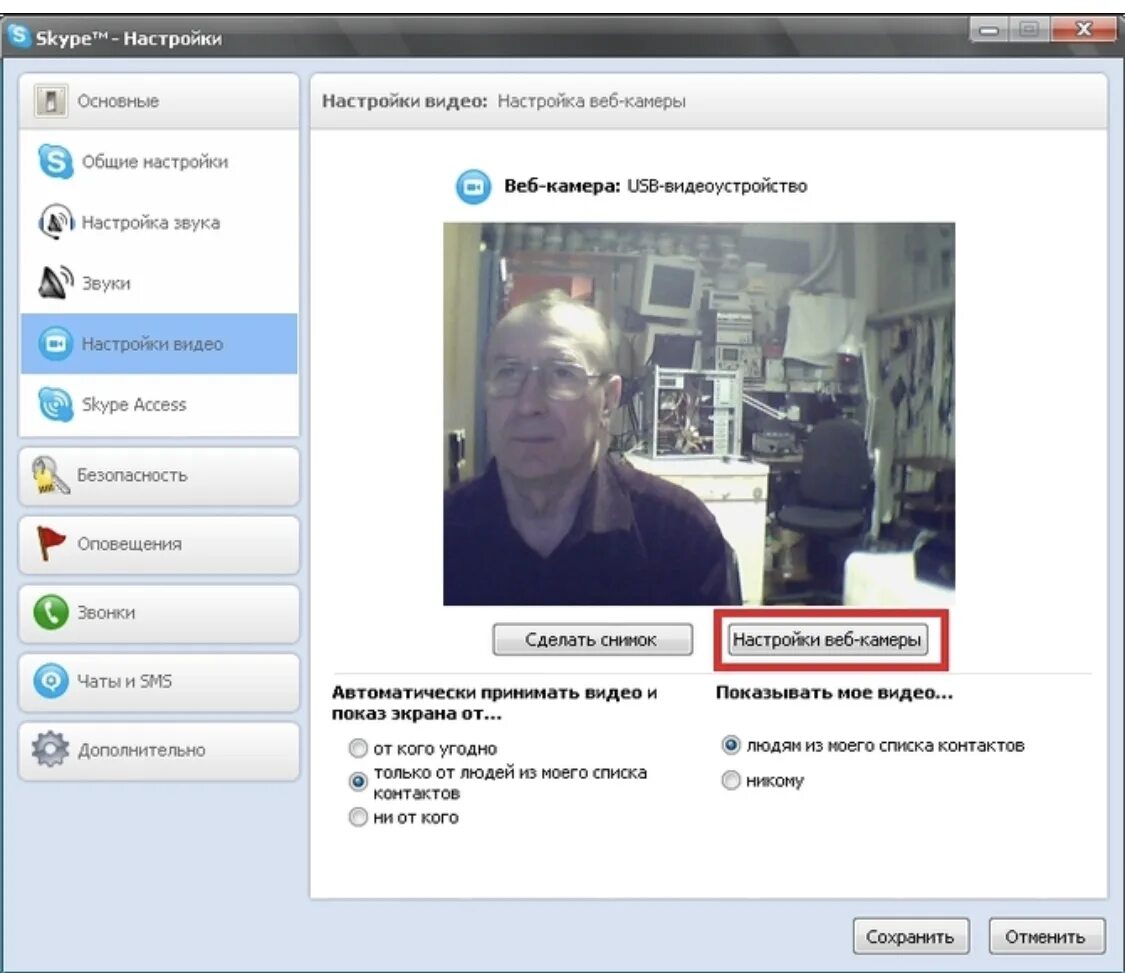
Task: Select "от кого угодно" radio option
Action: (358, 748)
